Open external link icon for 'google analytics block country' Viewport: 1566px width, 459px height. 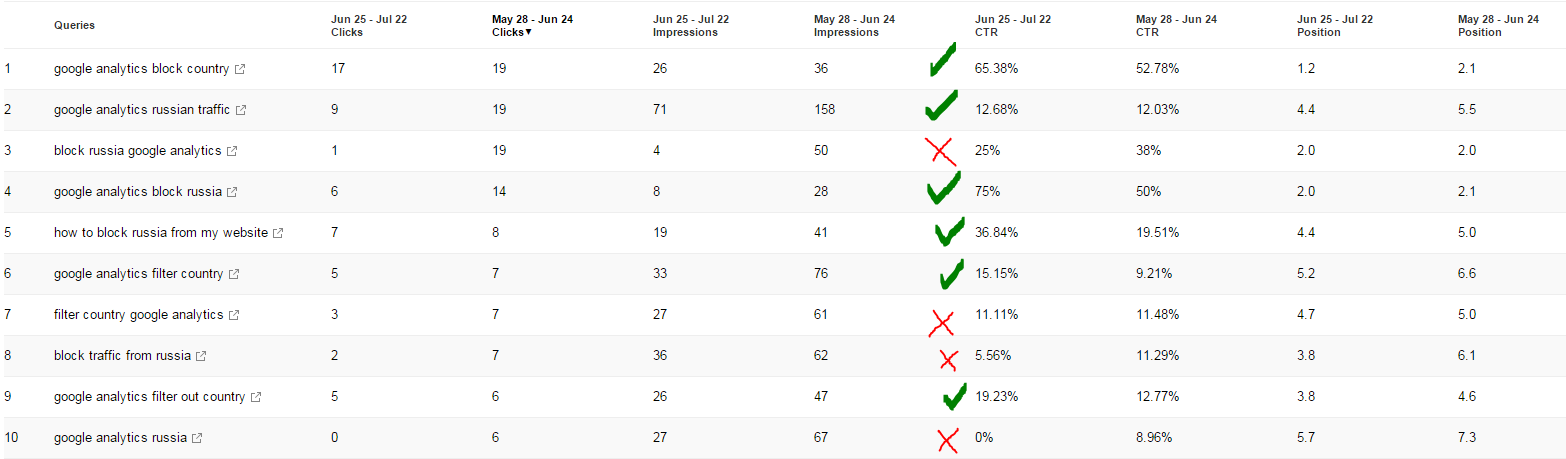(x=240, y=70)
